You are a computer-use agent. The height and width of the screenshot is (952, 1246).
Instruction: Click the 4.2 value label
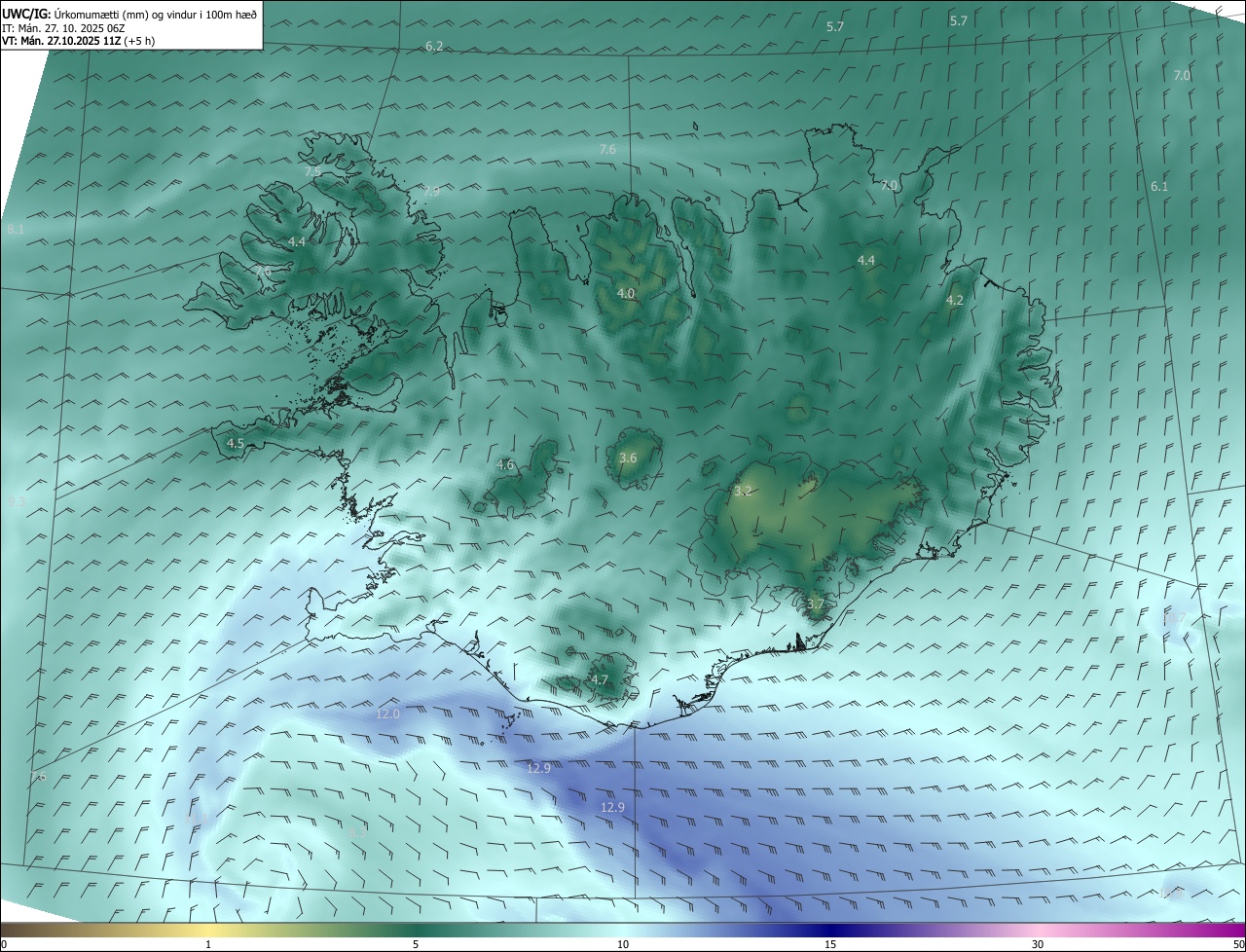point(955,300)
